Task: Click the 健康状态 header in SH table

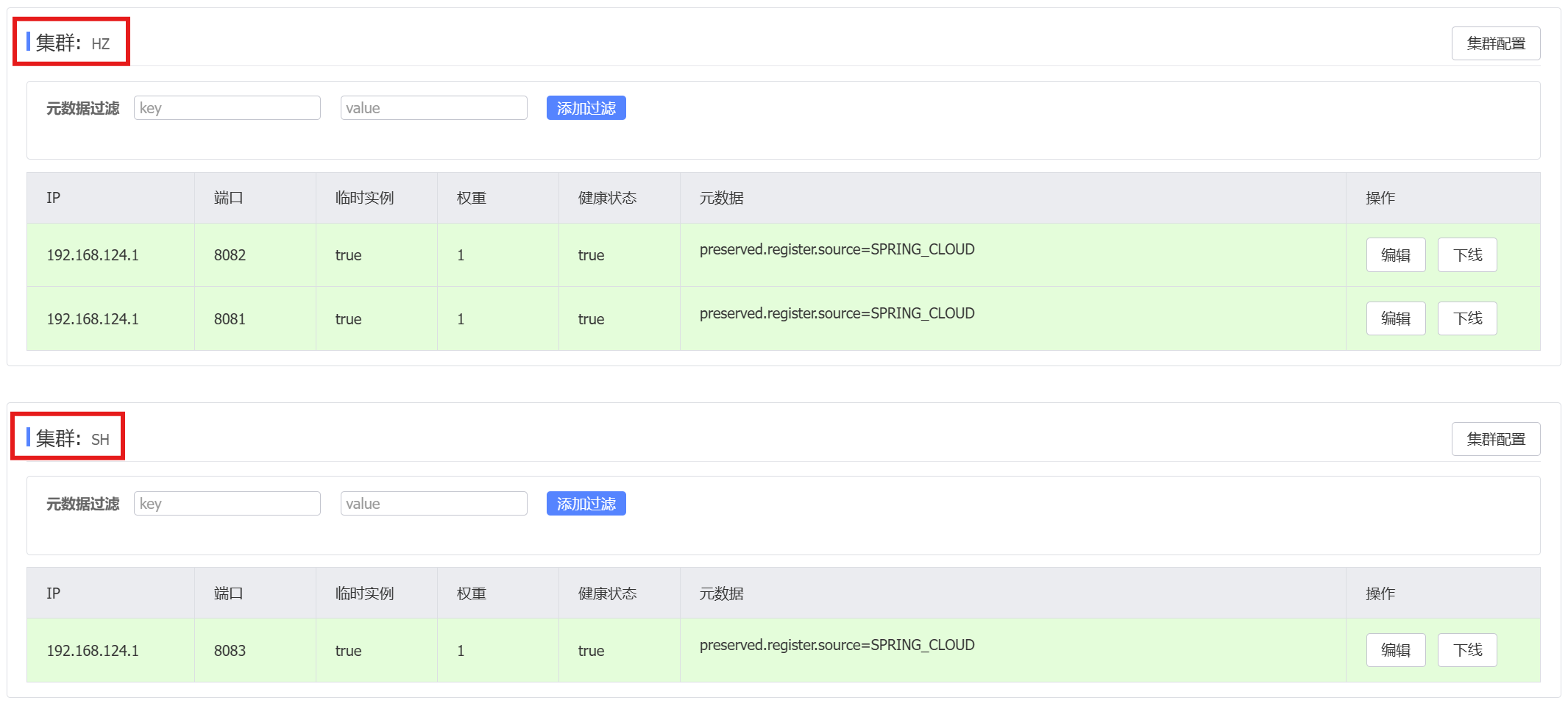Action: [x=607, y=593]
